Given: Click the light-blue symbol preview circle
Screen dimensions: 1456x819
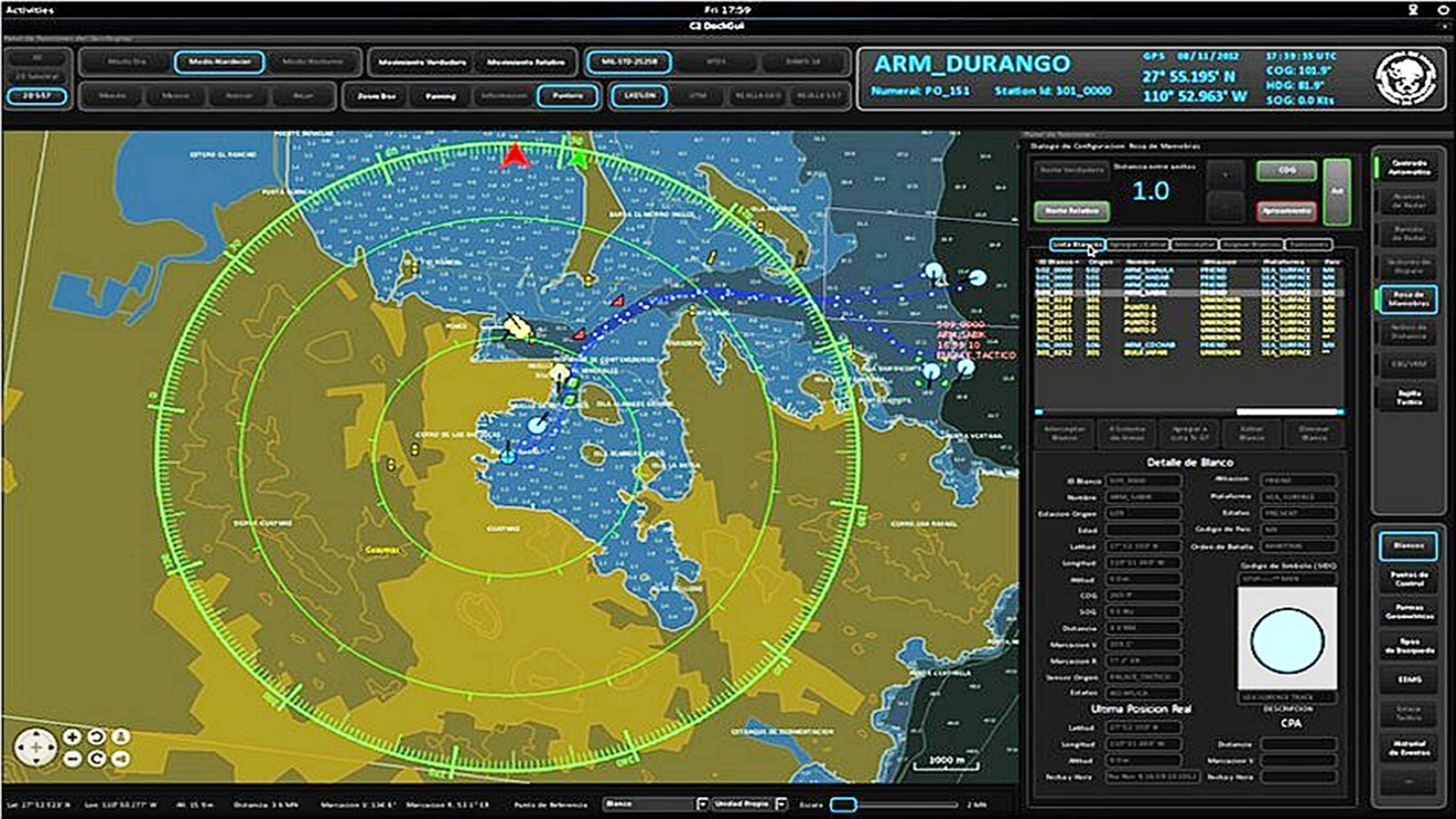Looking at the screenshot, I should [1287, 641].
